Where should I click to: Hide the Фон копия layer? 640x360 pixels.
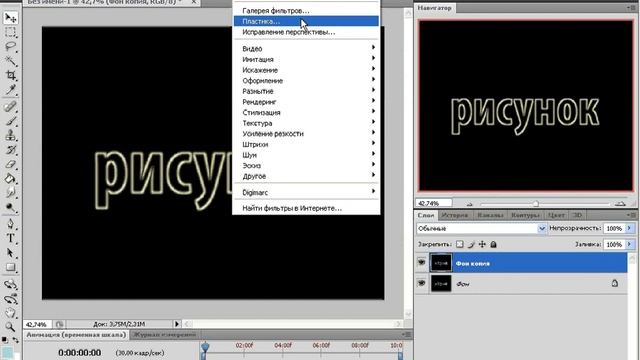coord(422,263)
